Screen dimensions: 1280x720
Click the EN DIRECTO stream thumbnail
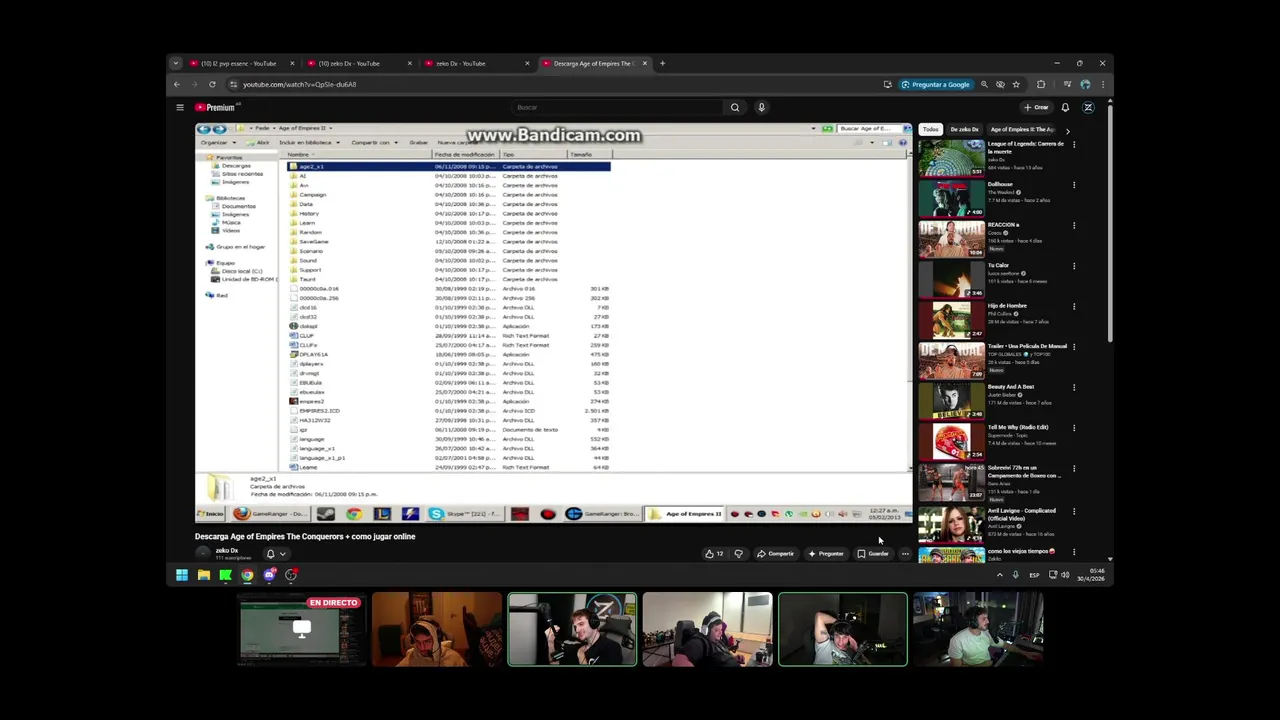point(302,629)
